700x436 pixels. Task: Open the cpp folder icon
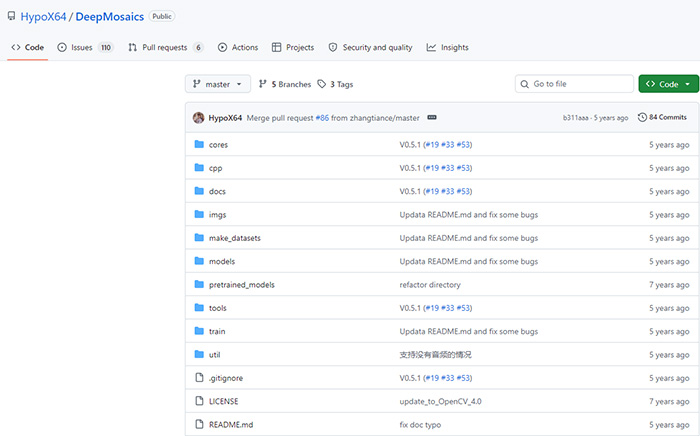tap(199, 167)
